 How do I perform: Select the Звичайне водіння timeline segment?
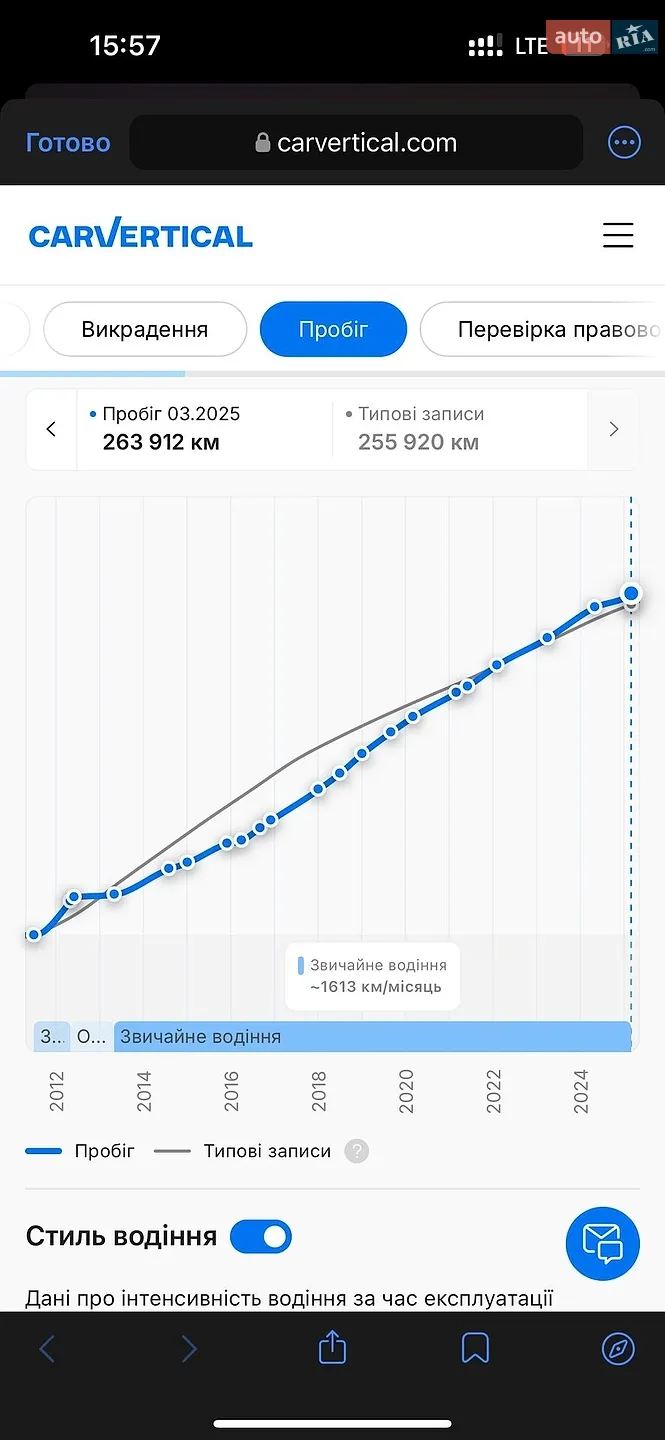point(372,1037)
